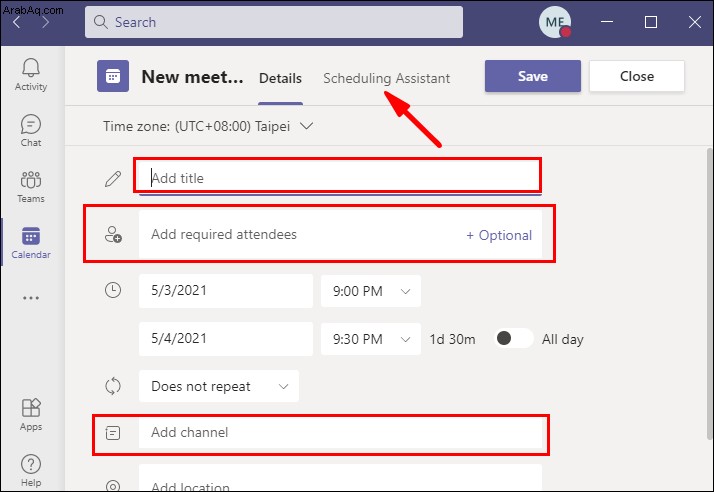The width and height of the screenshot is (714, 492).
Task: Click the pencil title icon
Action: coord(112,179)
